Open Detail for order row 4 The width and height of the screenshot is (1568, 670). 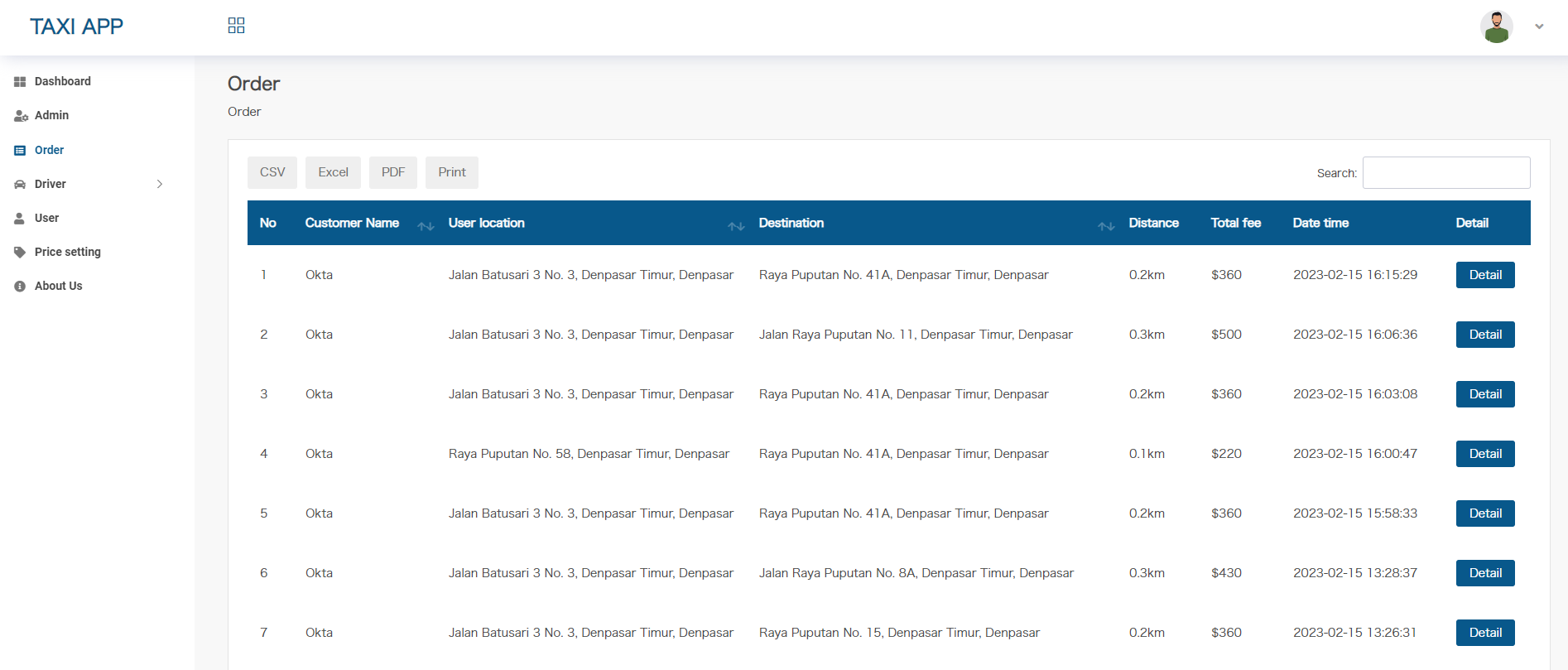click(x=1485, y=454)
